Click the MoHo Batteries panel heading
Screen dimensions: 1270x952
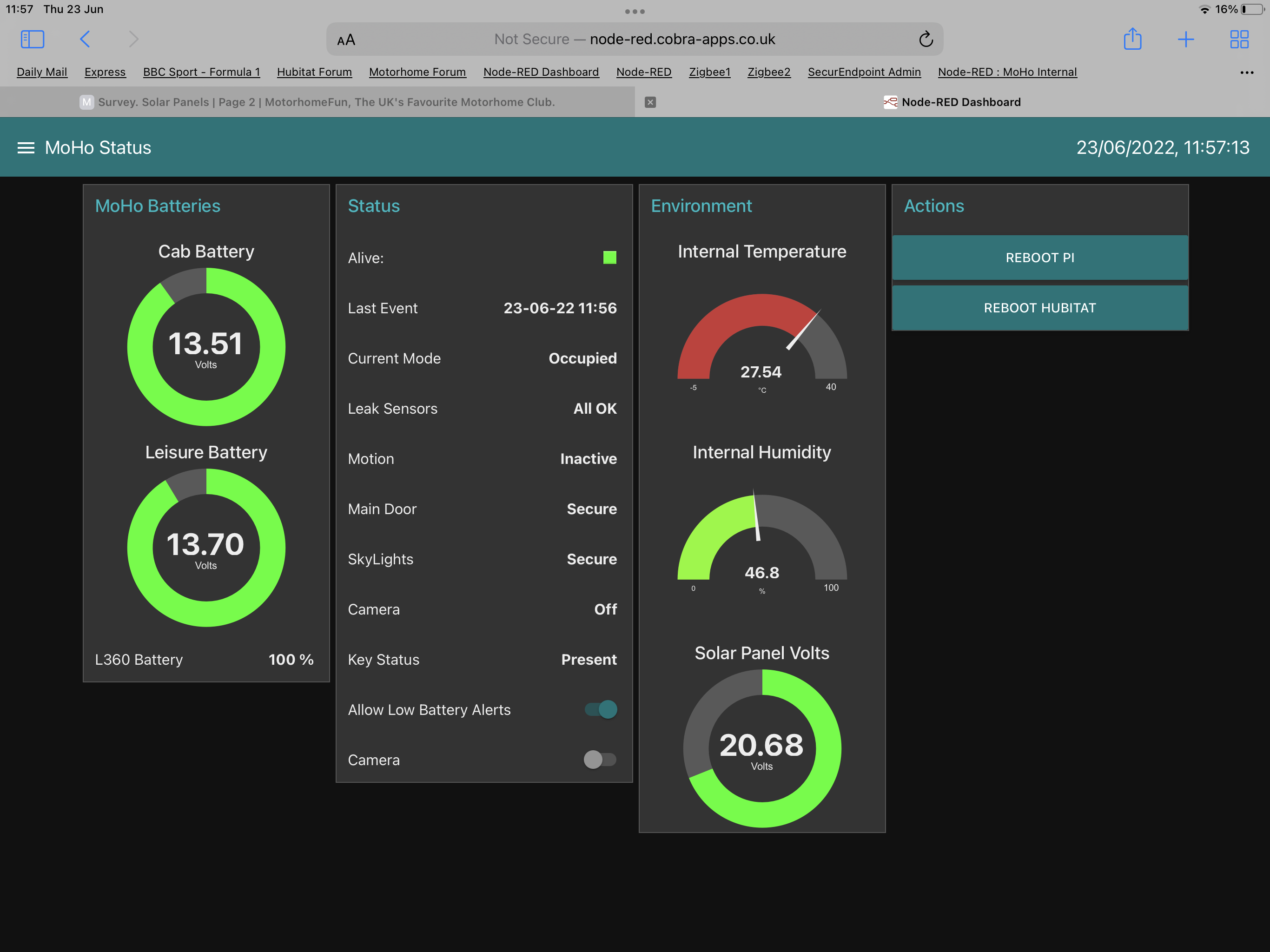click(158, 205)
